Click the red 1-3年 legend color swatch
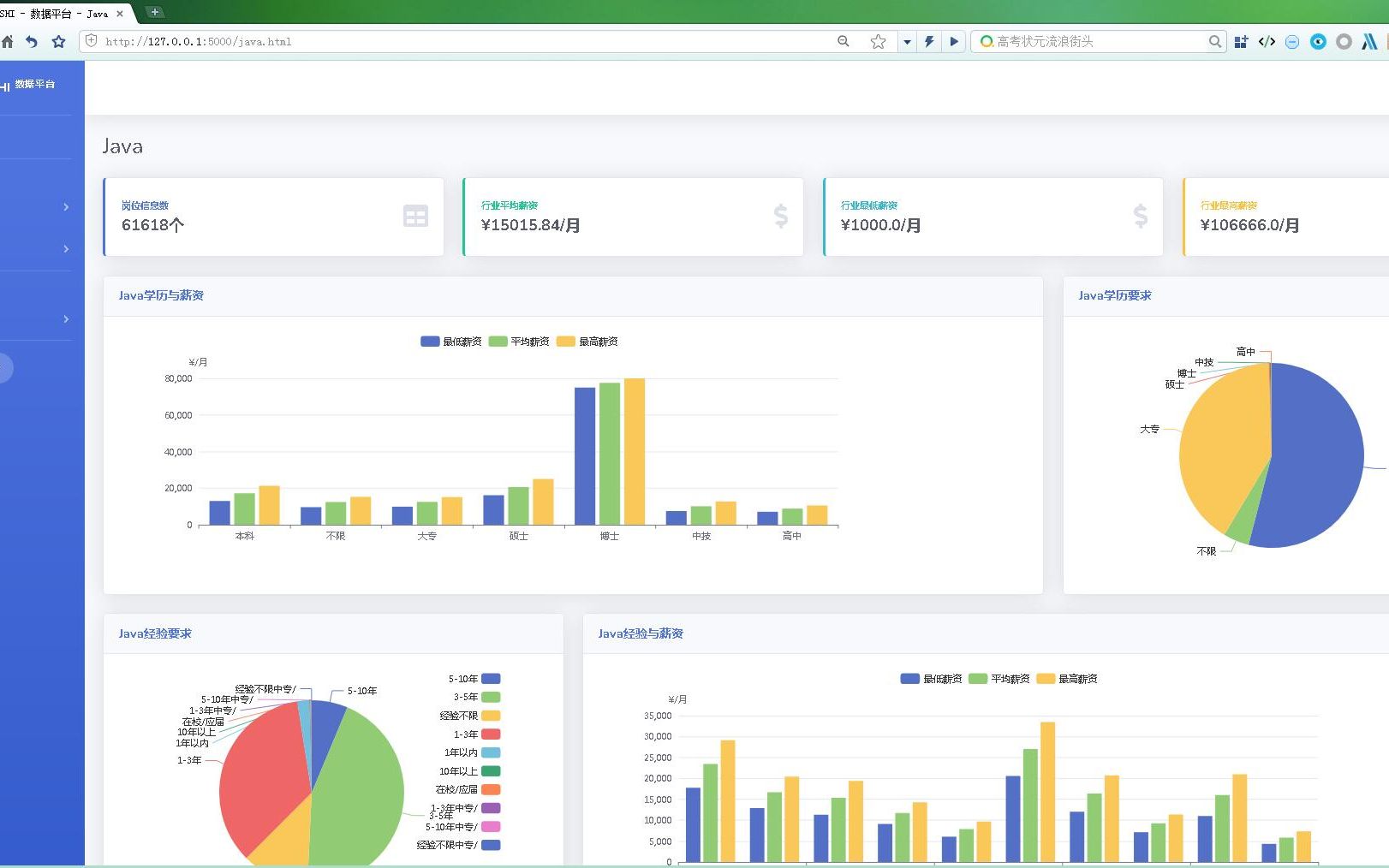This screenshot has width=1389, height=868. tap(491, 734)
